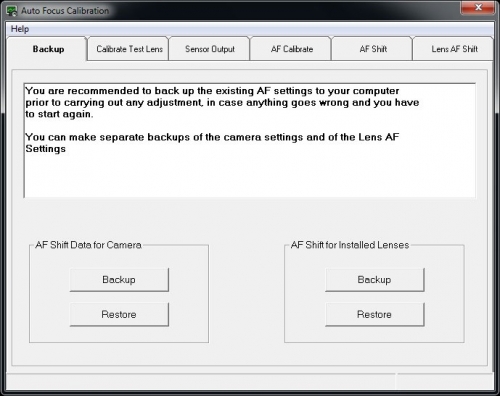This screenshot has height=396, width=500.
Task: Open the Sensor Output tab
Action: 210,49
